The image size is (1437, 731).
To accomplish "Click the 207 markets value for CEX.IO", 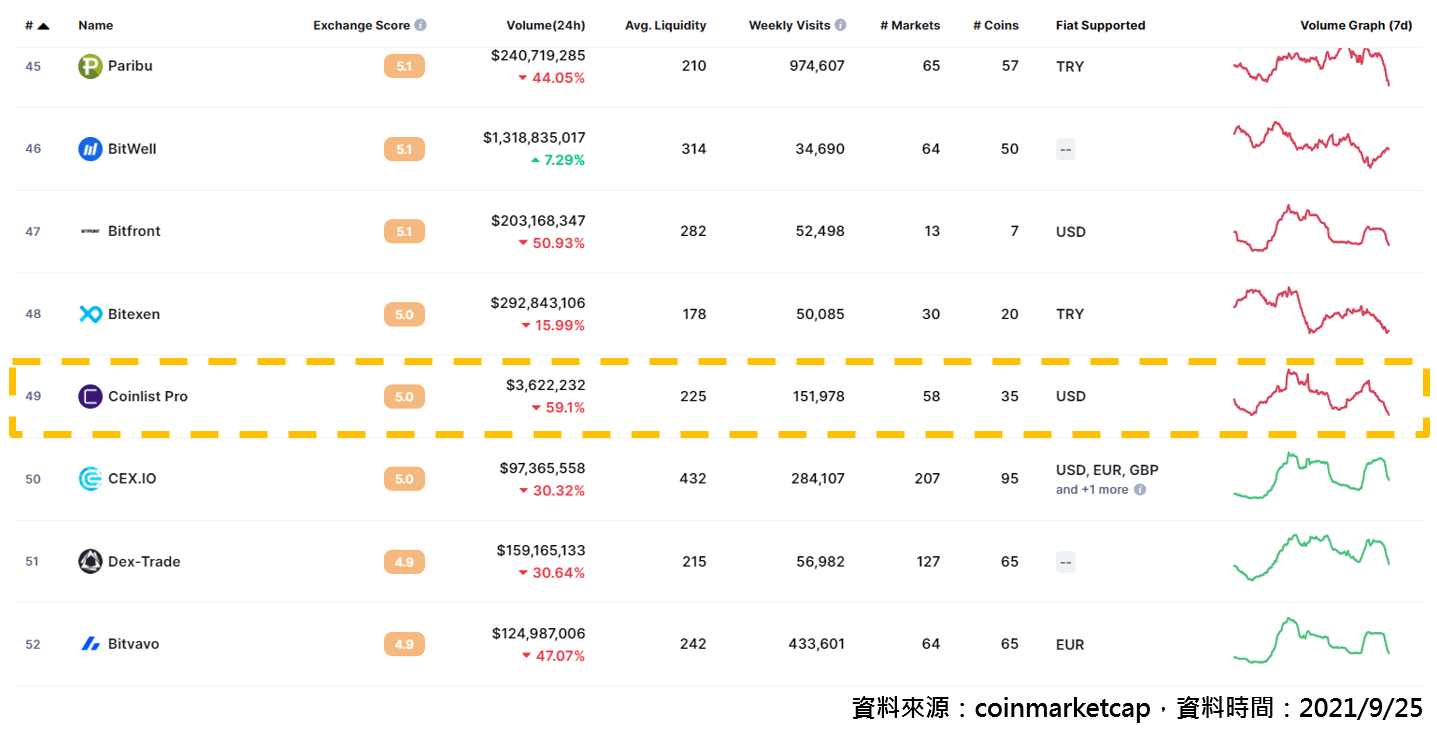I will [x=927, y=479].
